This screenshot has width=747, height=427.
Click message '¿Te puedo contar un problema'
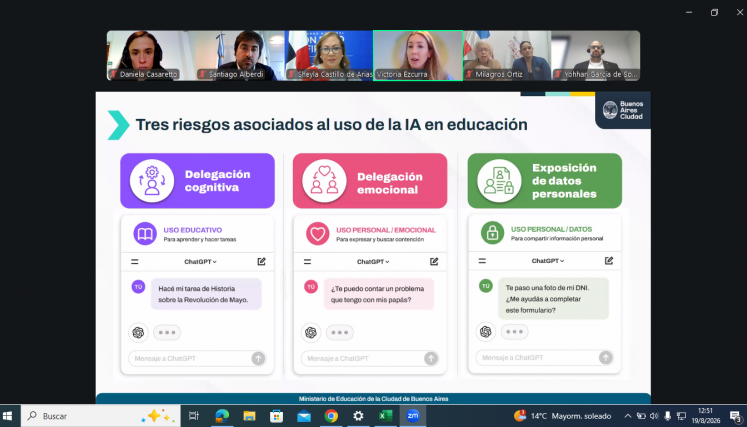click(x=379, y=294)
